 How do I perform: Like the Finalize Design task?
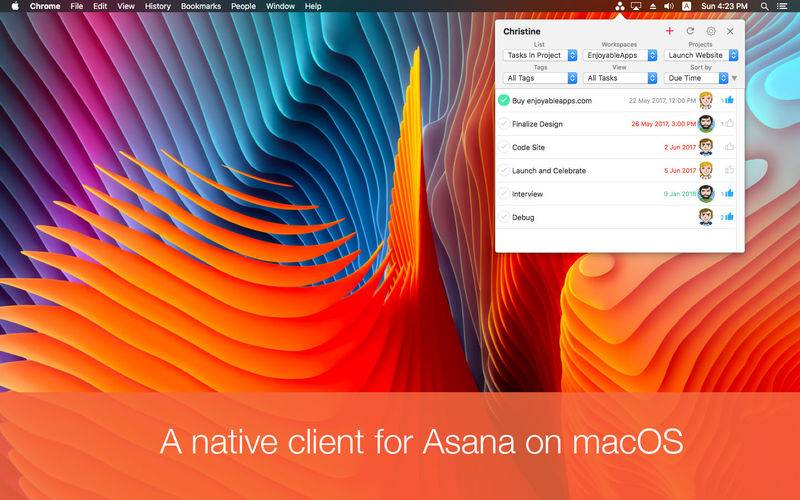click(729, 123)
